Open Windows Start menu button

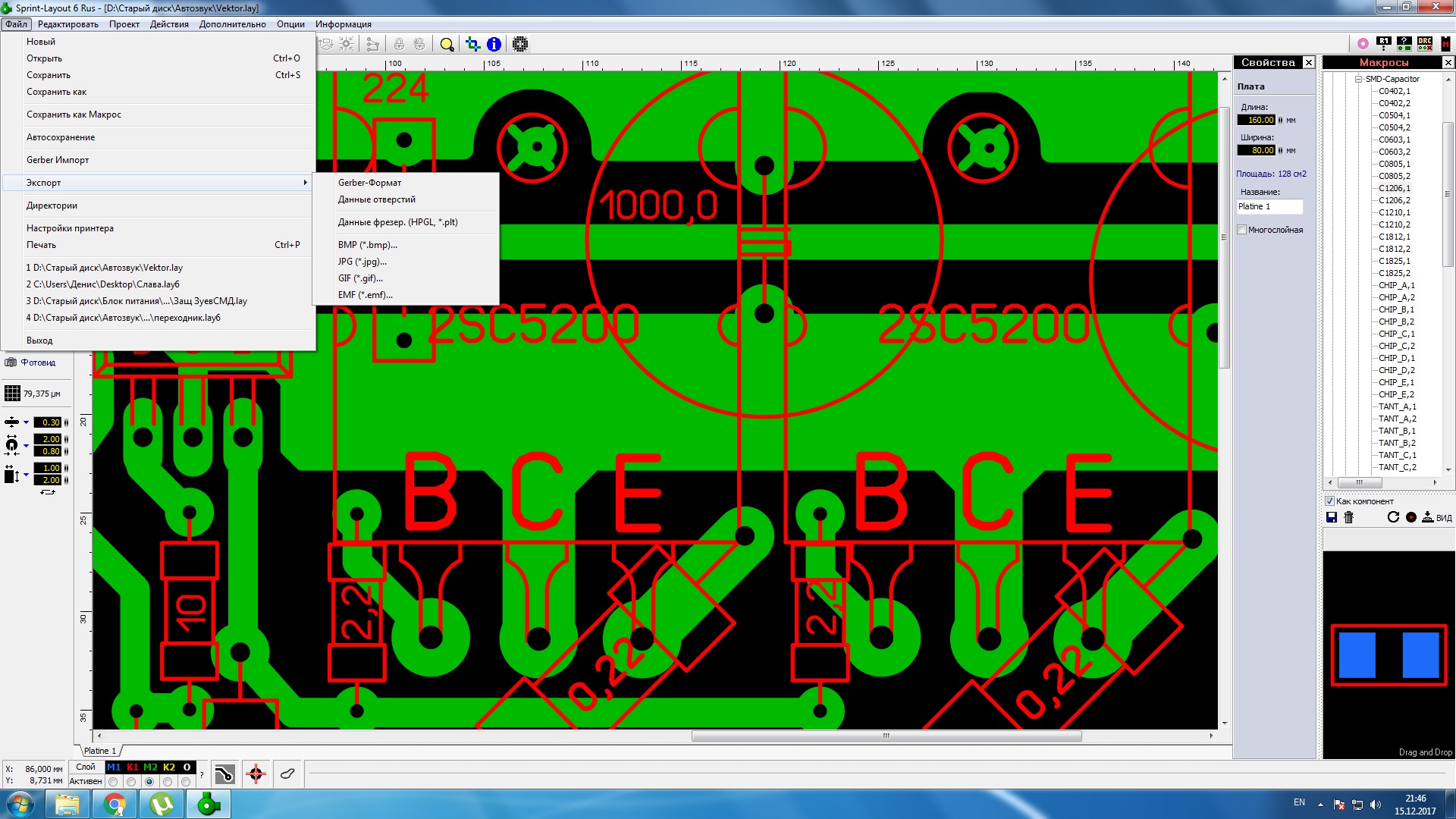click(20, 804)
